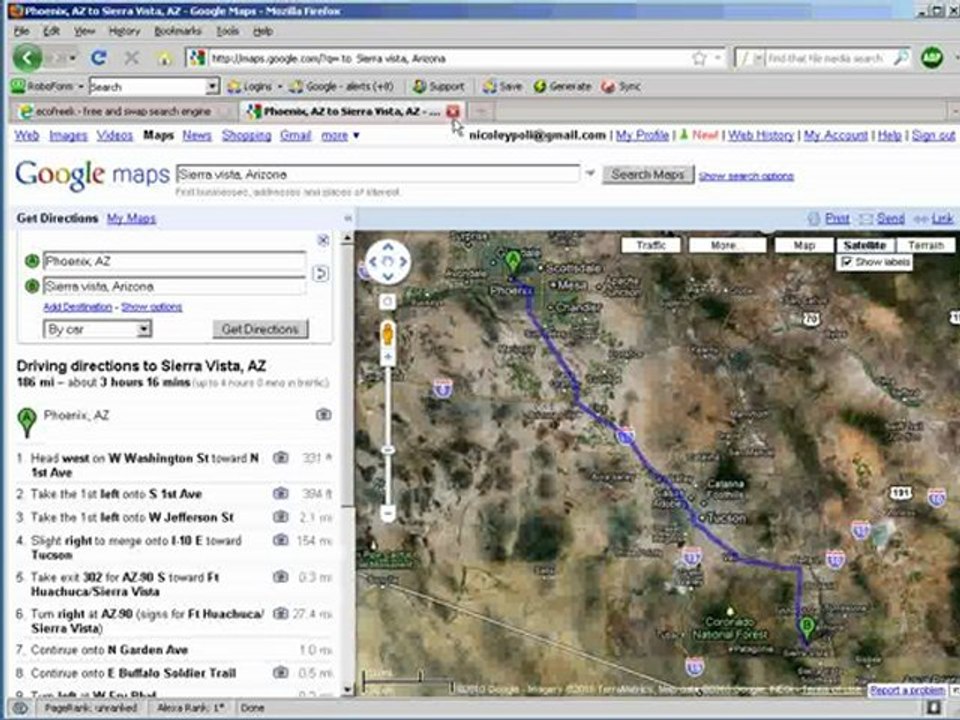
Task: Click the Sierra vista, Arizona destination field
Action: 174,286
